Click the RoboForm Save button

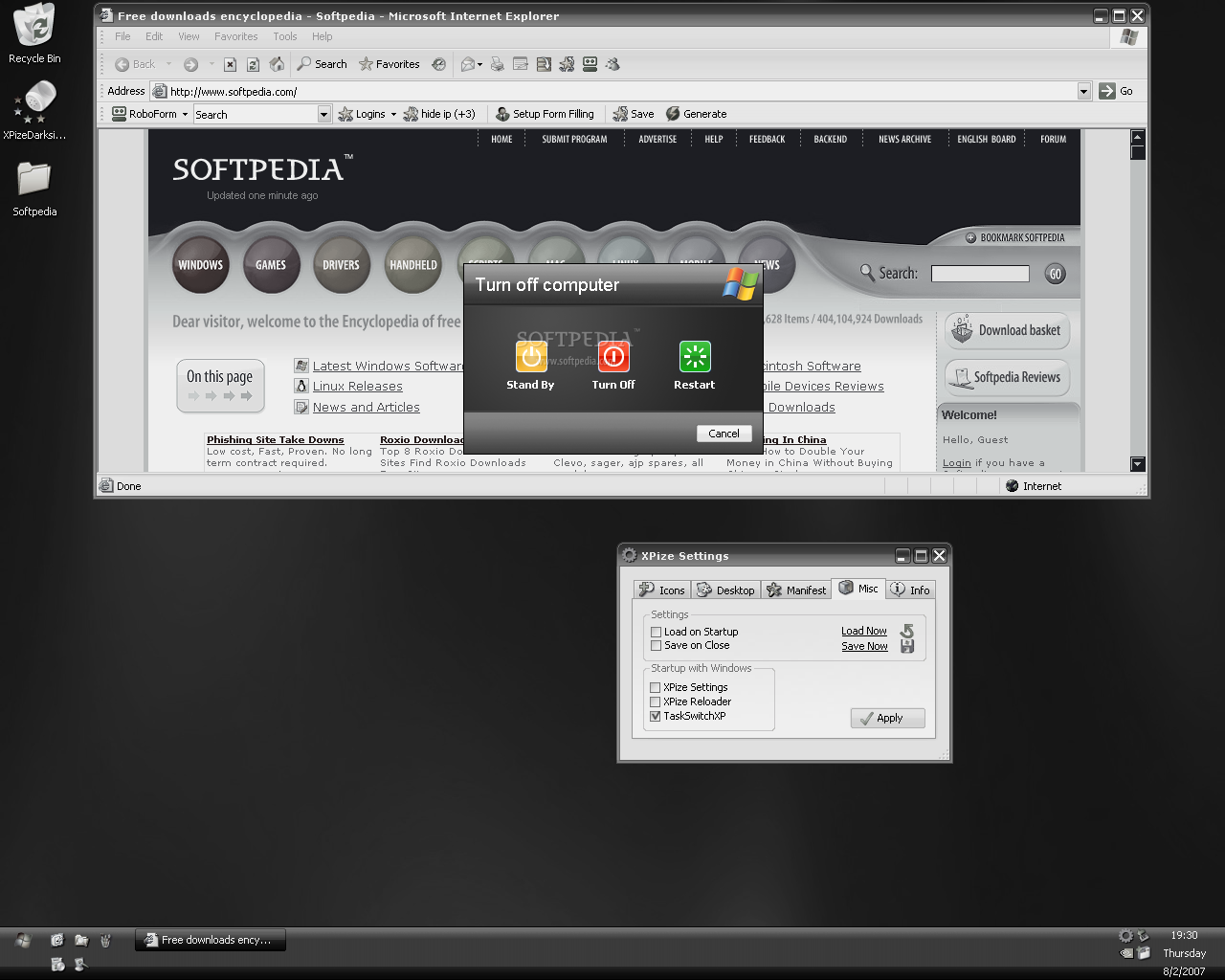[x=634, y=114]
